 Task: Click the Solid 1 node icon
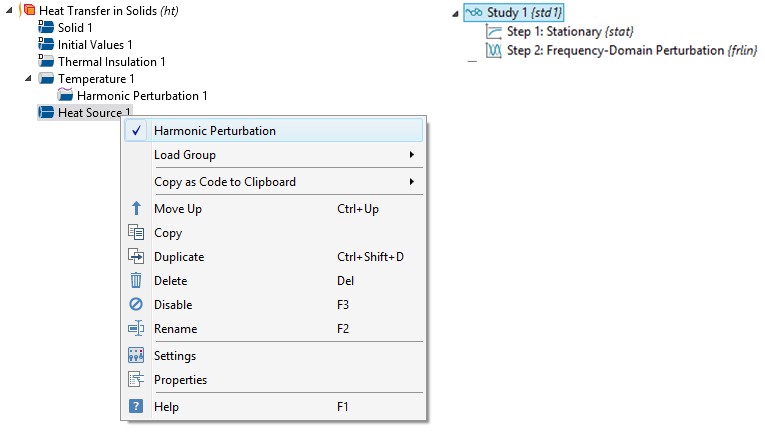(x=46, y=27)
